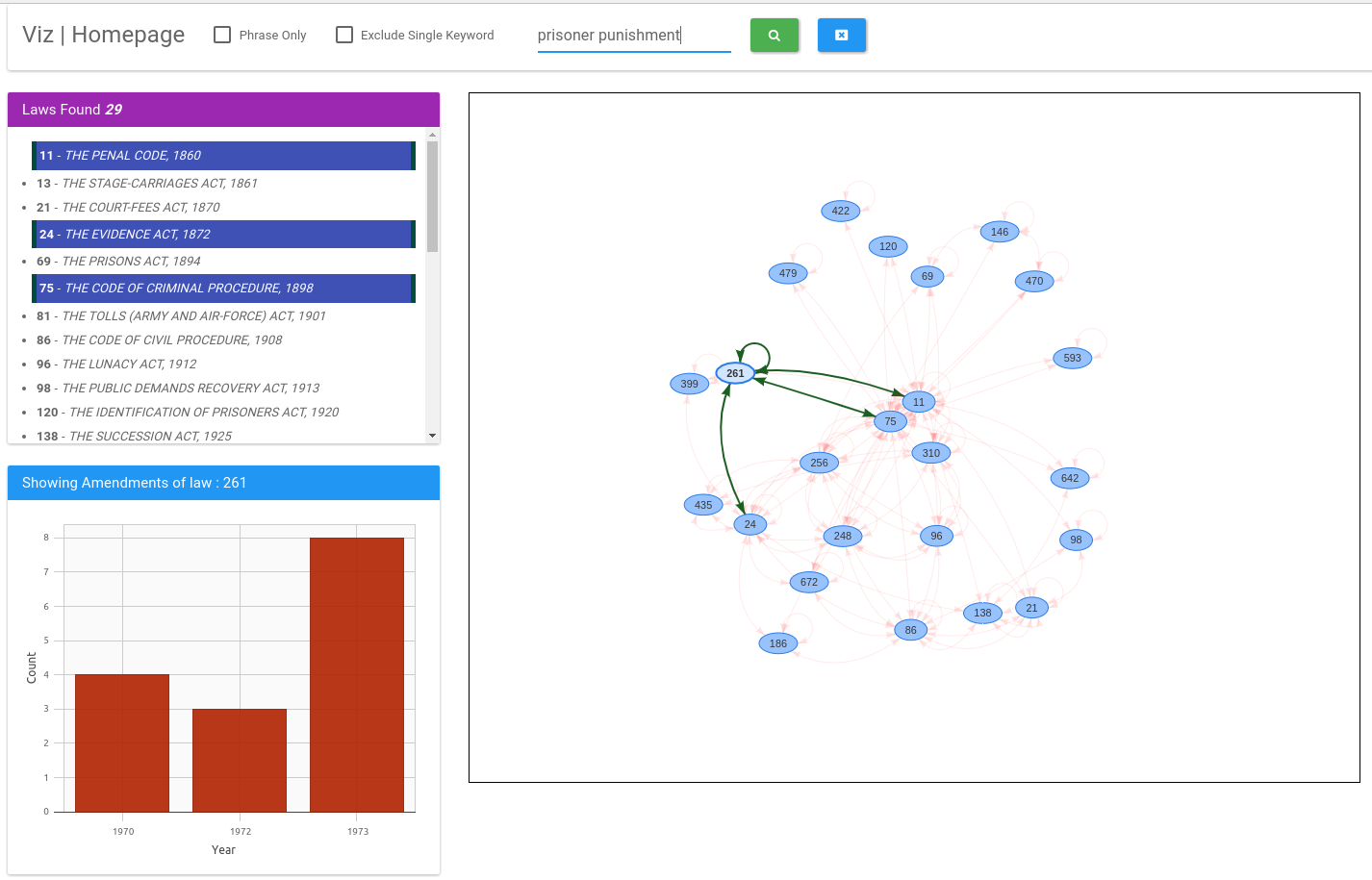Select law 11 The Penal Code, 1860
The width and height of the screenshot is (1372, 880).
coord(223,156)
